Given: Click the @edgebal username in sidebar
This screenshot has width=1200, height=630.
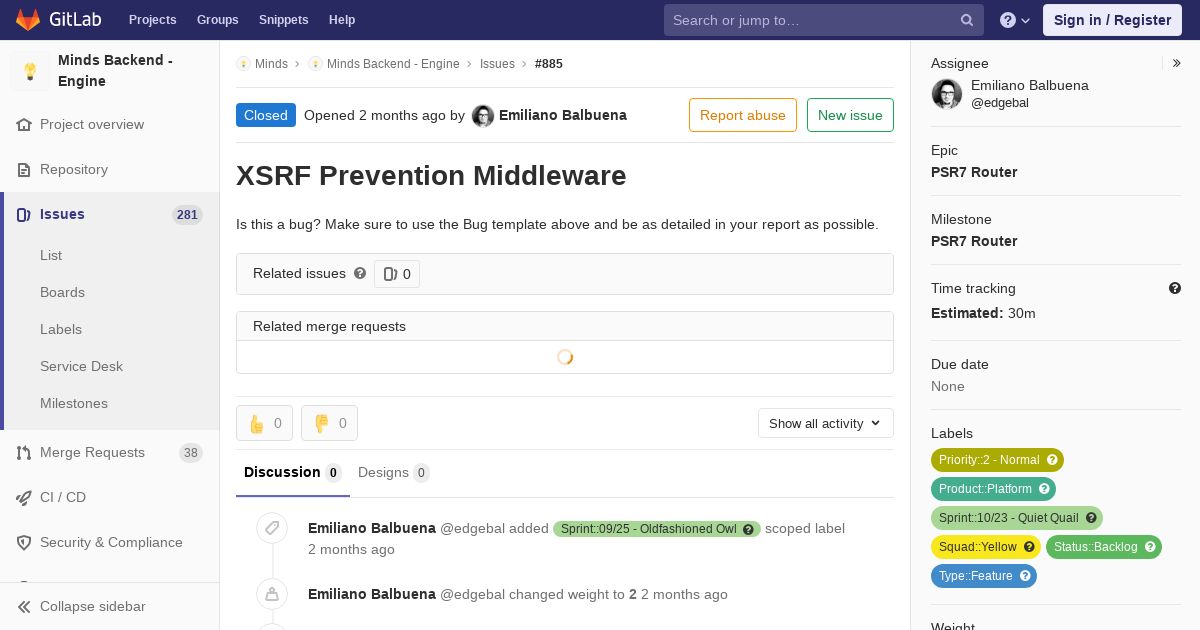Looking at the screenshot, I should pos(1000,103).
